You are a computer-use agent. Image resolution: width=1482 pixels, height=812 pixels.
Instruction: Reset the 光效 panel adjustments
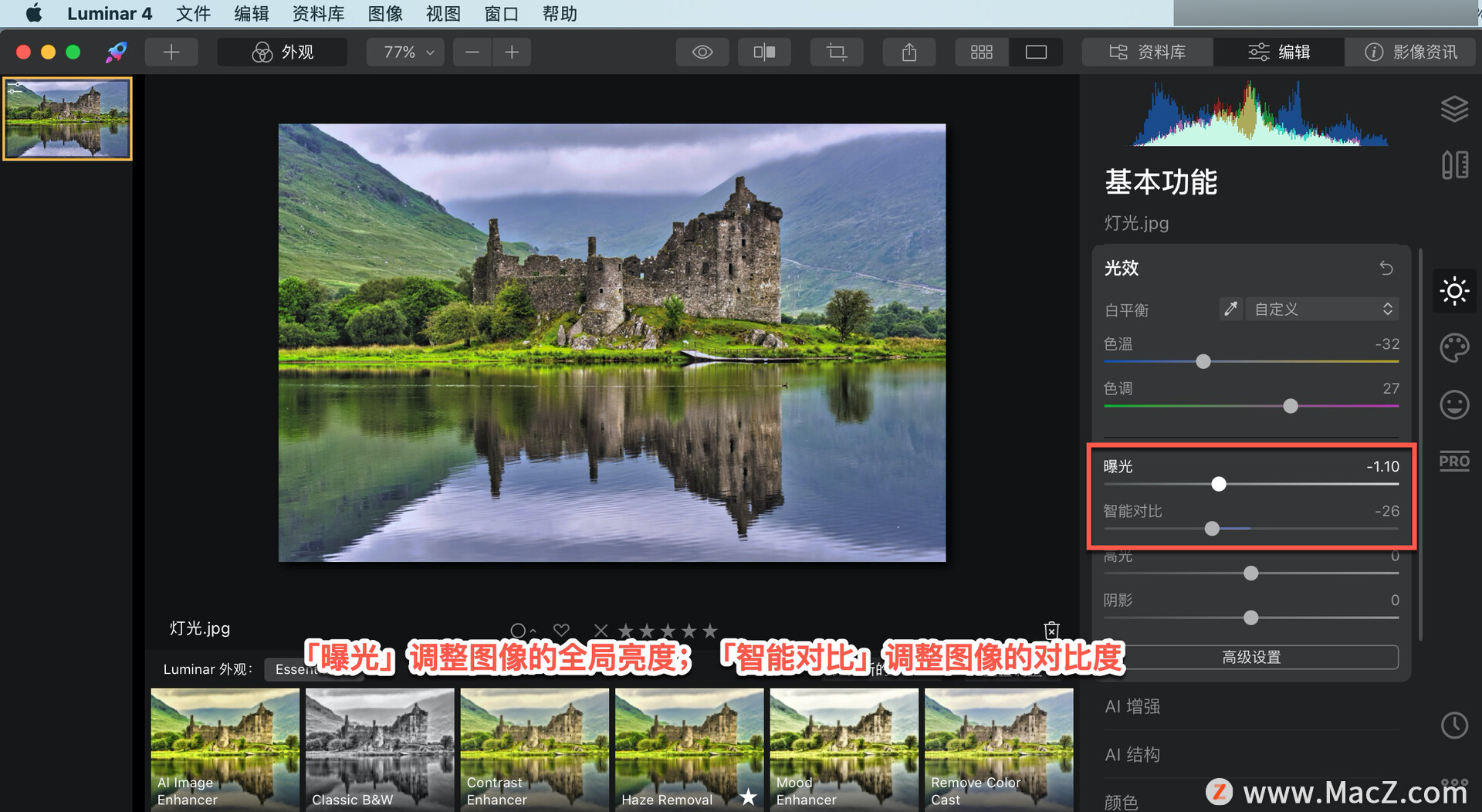(x=1386, y=268)
